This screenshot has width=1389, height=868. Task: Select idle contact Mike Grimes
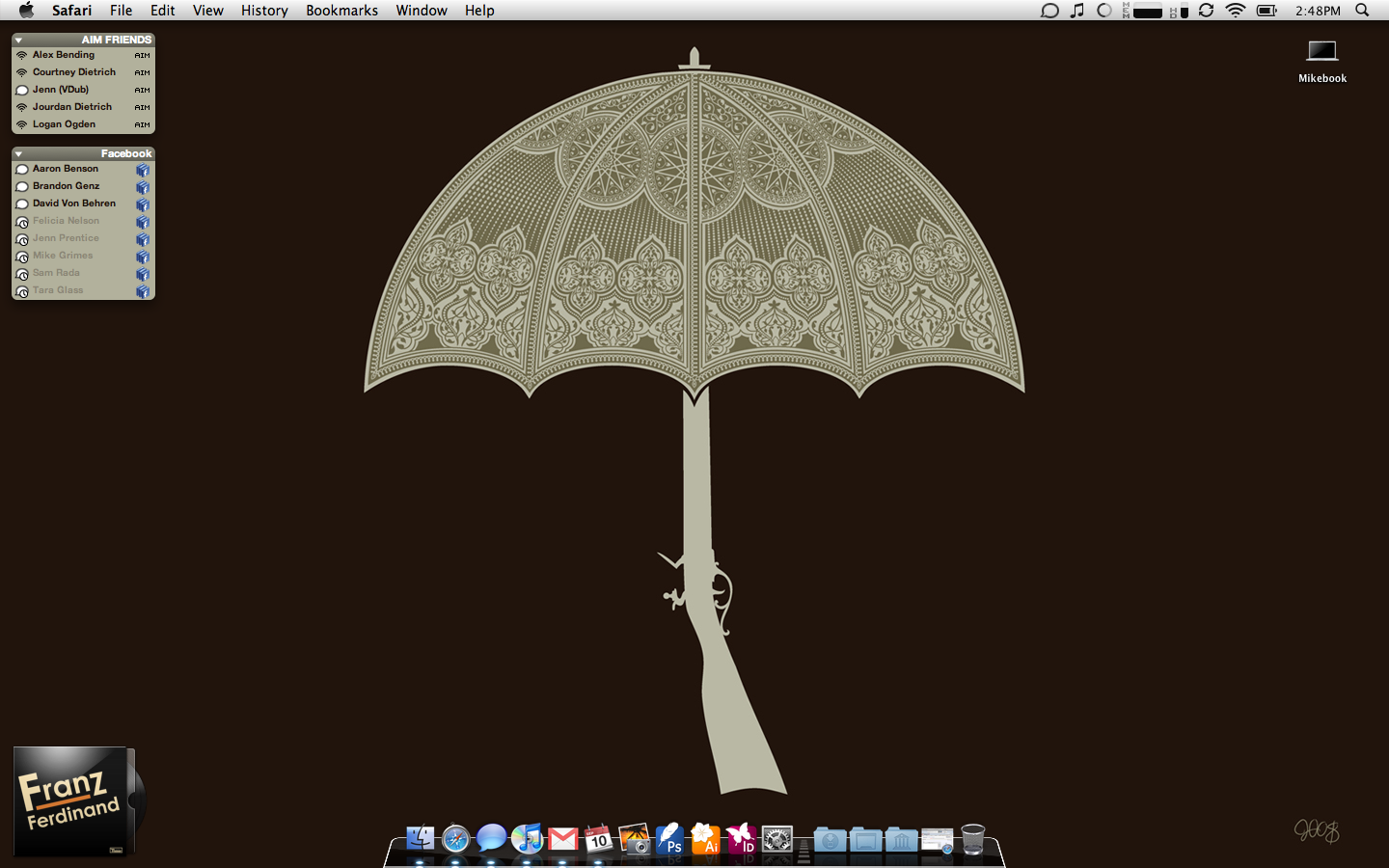[83, 256]
